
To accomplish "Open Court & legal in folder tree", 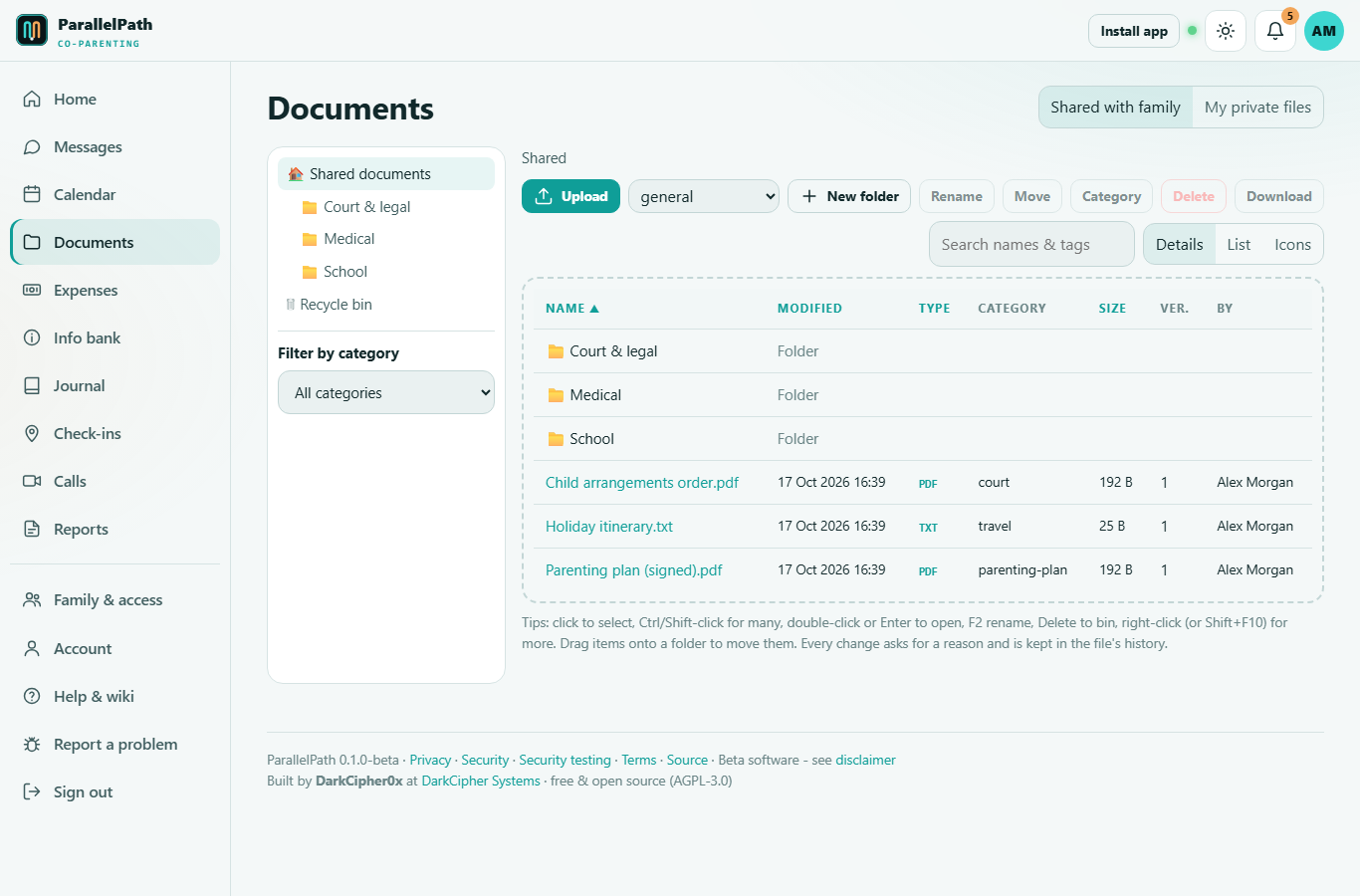I will pos(366,206).
